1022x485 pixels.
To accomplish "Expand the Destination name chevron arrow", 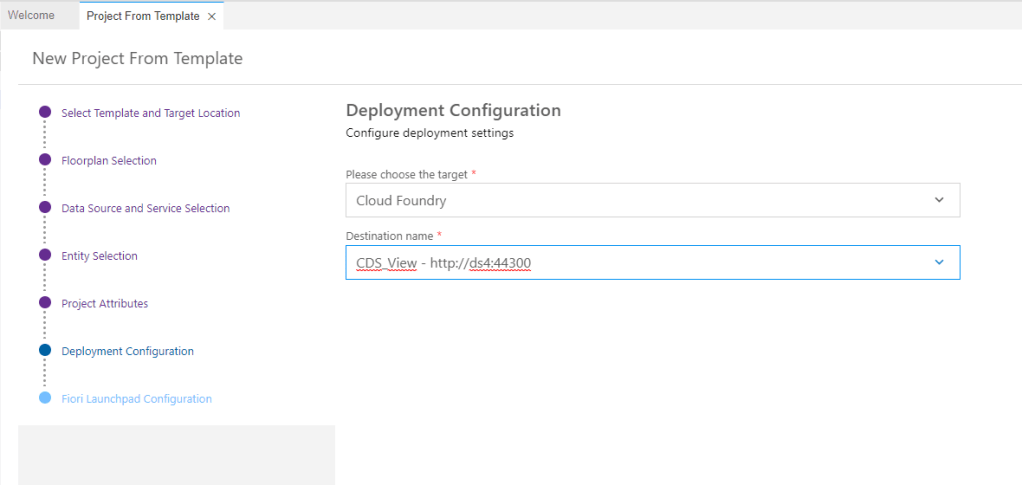I will tap(939, 263).
